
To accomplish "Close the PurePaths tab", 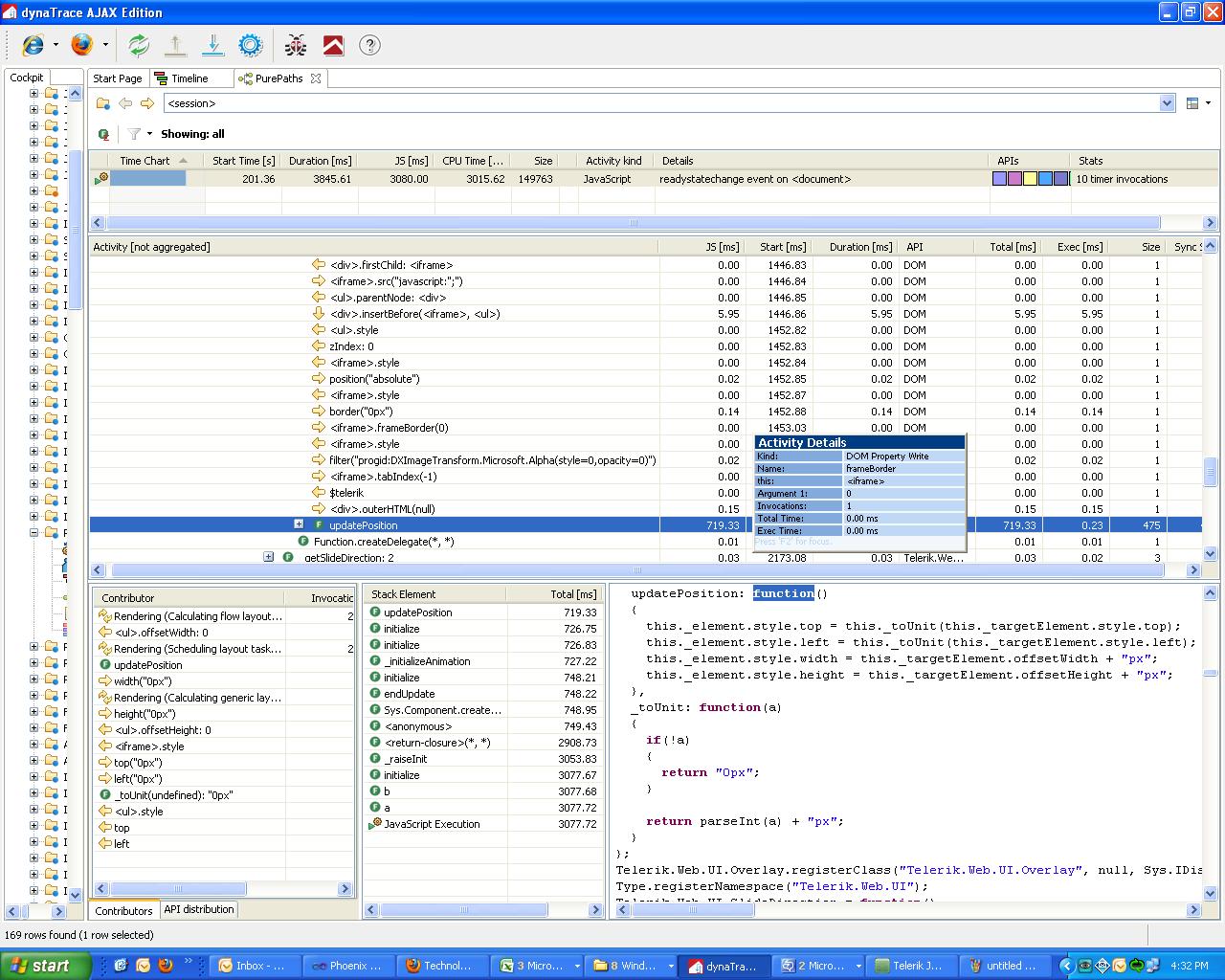I will (x=316, y=78).
